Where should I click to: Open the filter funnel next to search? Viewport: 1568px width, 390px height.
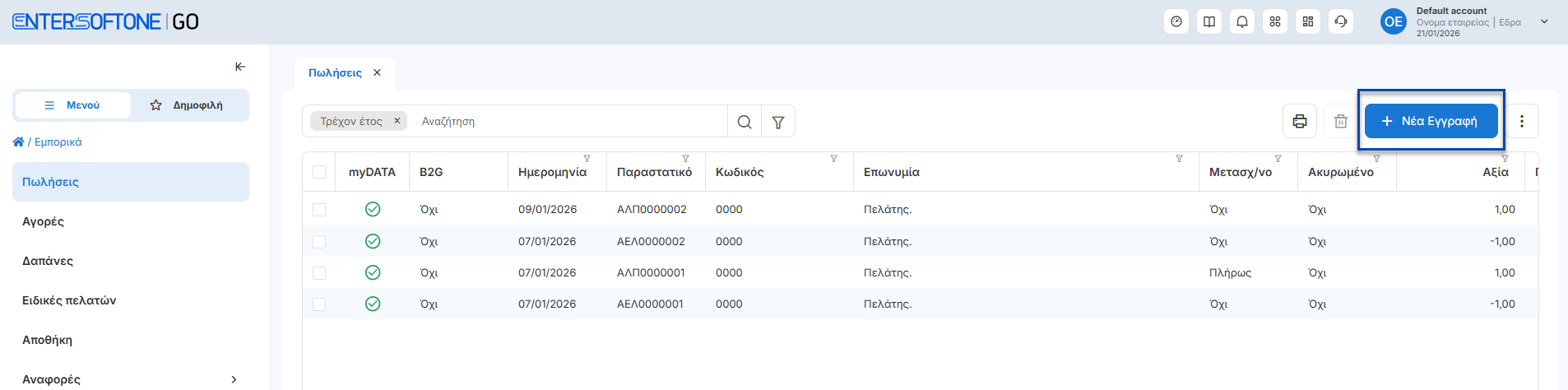(x=778, y=122)
